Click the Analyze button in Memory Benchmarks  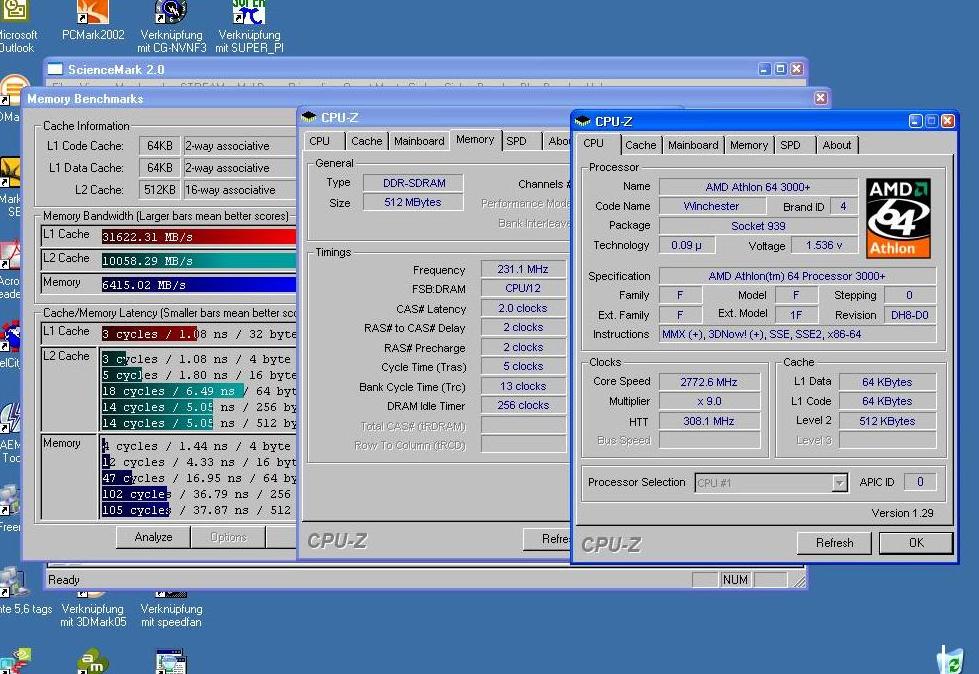(x=153, y=537)
